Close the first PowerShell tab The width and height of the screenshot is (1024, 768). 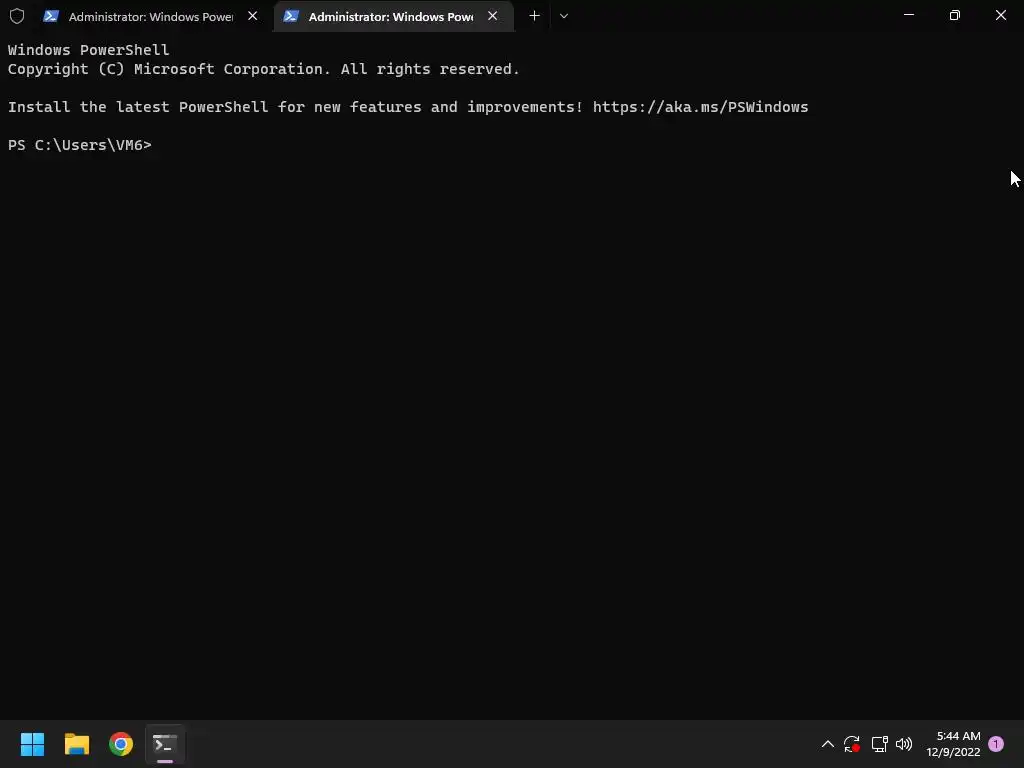click(x=252, y=16)
